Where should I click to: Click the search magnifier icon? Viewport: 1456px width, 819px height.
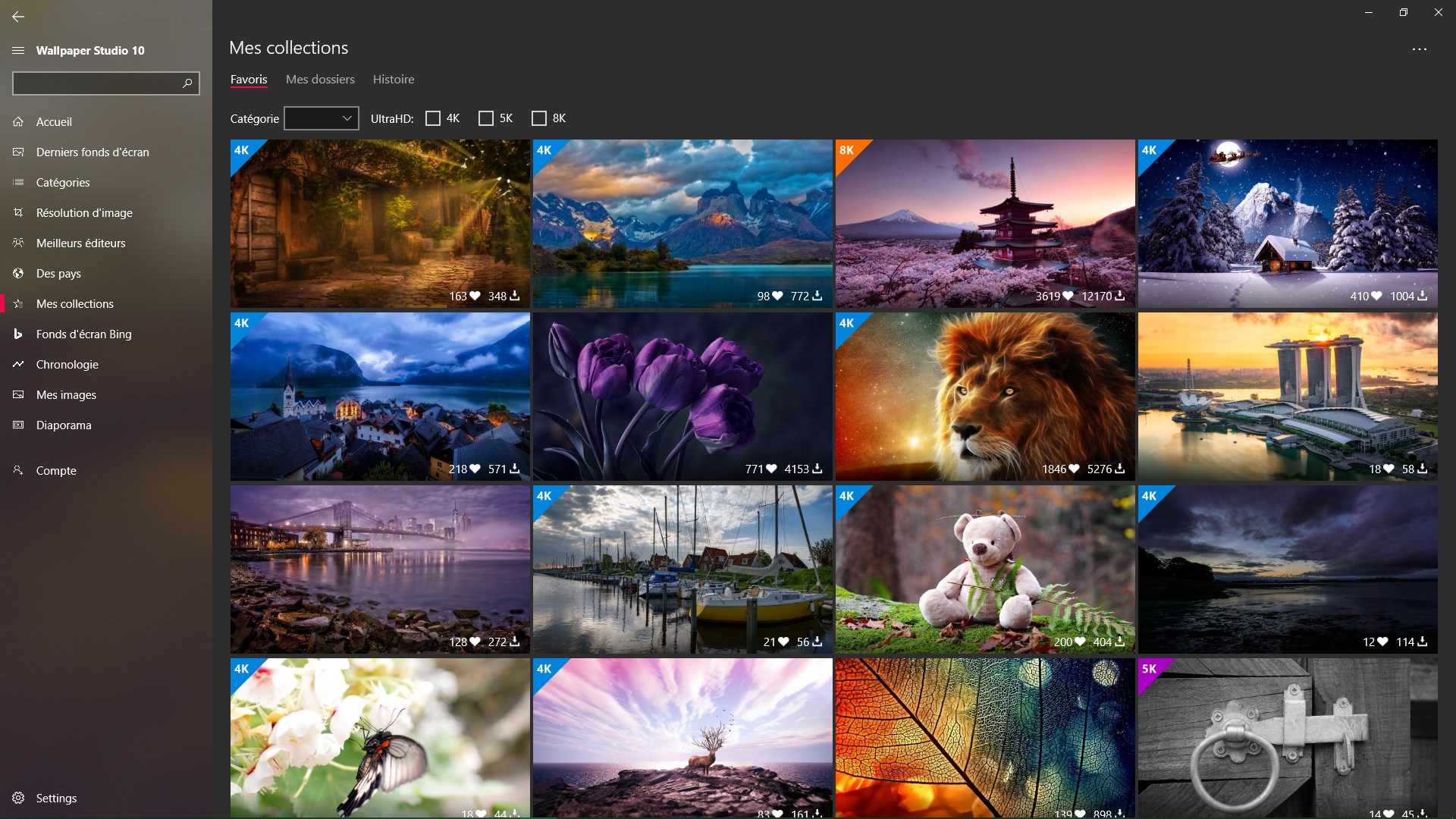tap(187, 83)
